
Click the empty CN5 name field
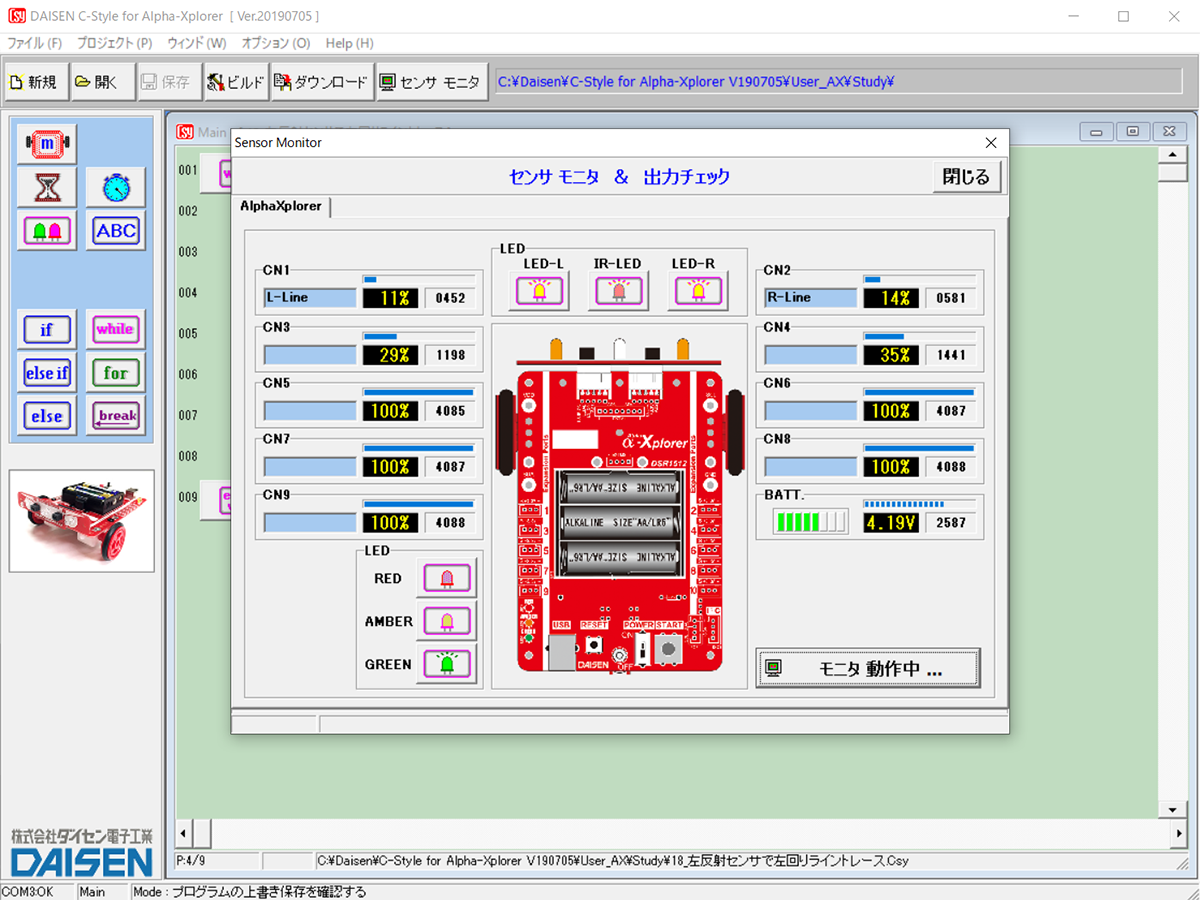coord(310,411)
